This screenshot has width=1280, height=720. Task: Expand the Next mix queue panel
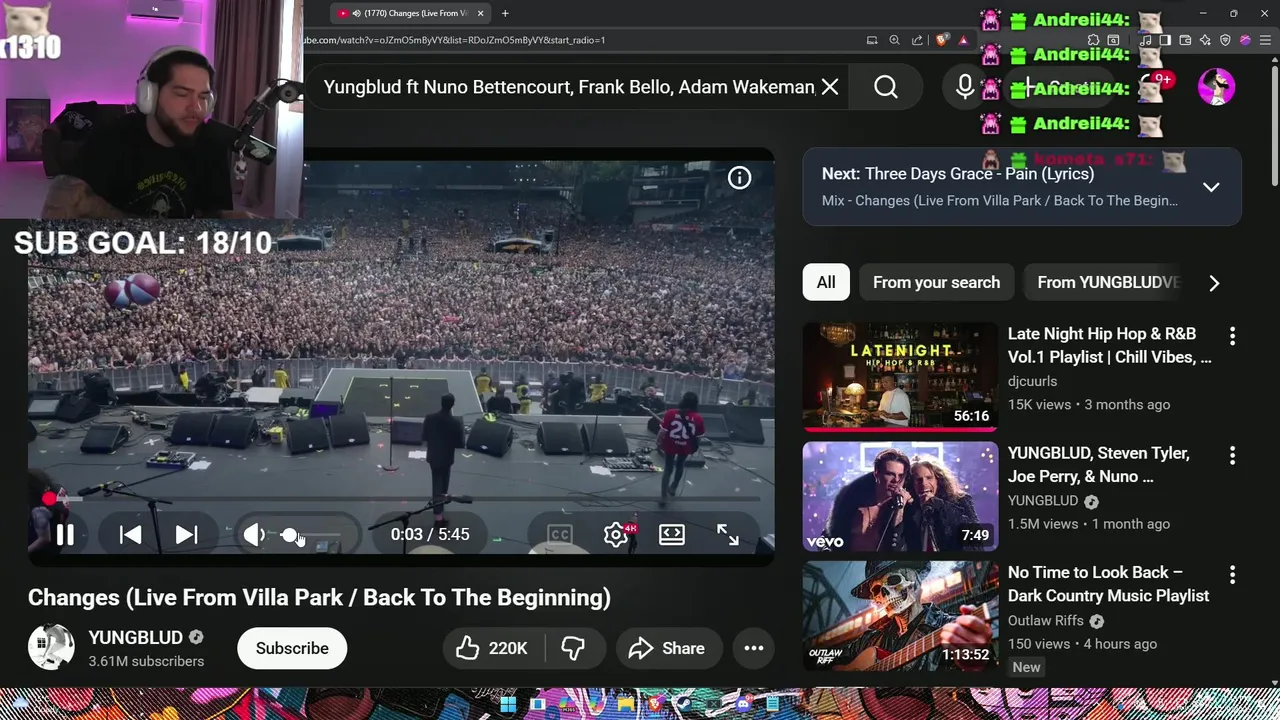pyautogui.click(x=1211, y=187)
